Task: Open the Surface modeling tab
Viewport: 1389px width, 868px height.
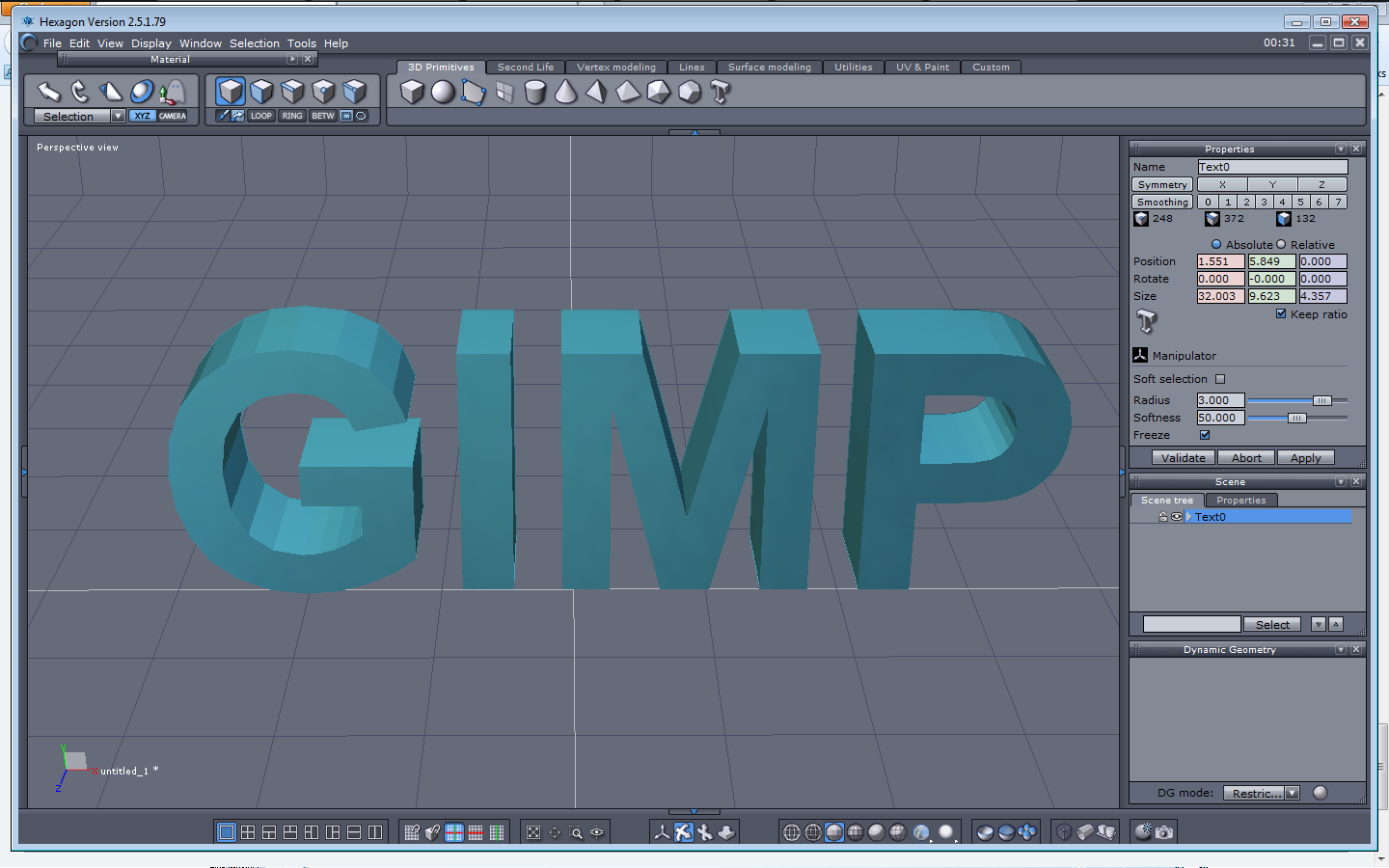Action: click(770, 68)
